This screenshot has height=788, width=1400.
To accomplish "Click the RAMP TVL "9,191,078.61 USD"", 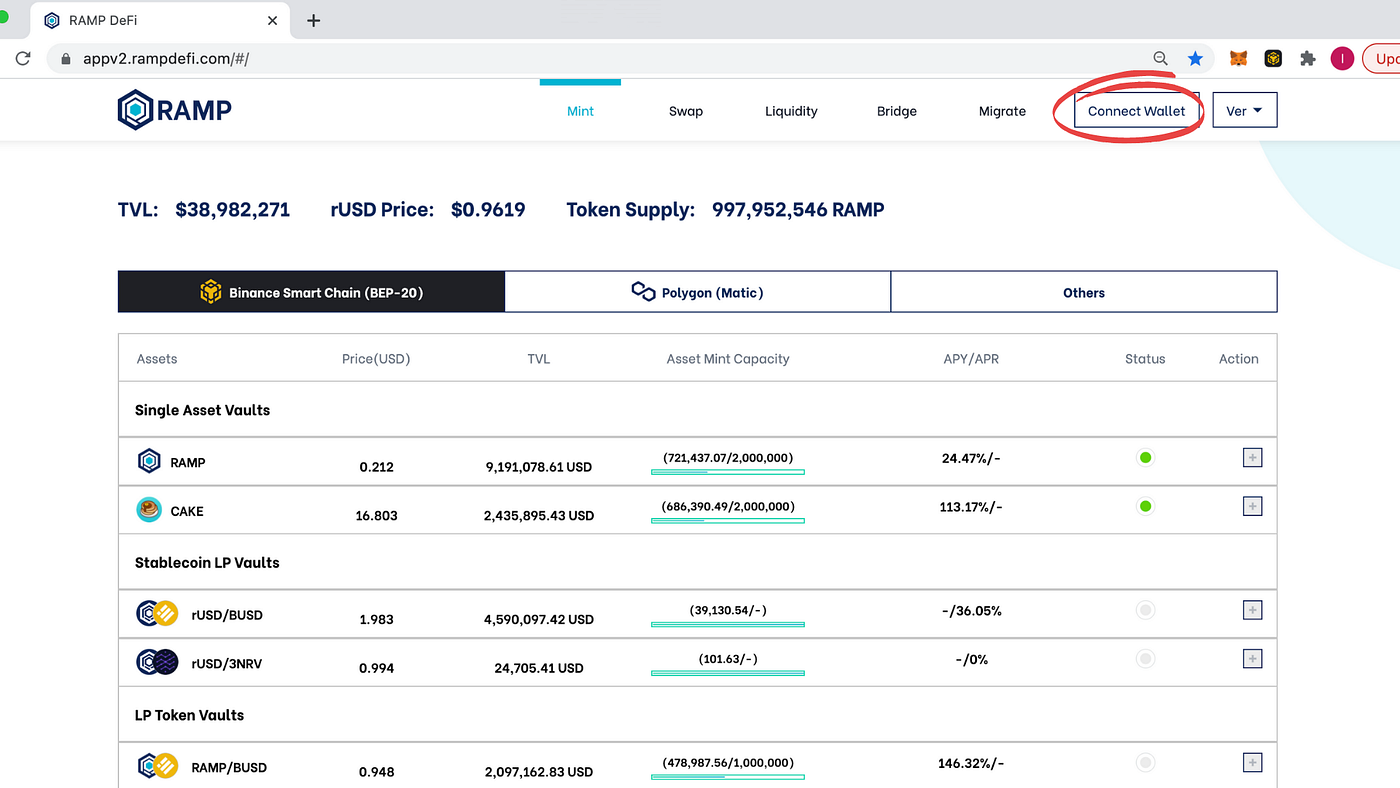I will click(539, 467).
